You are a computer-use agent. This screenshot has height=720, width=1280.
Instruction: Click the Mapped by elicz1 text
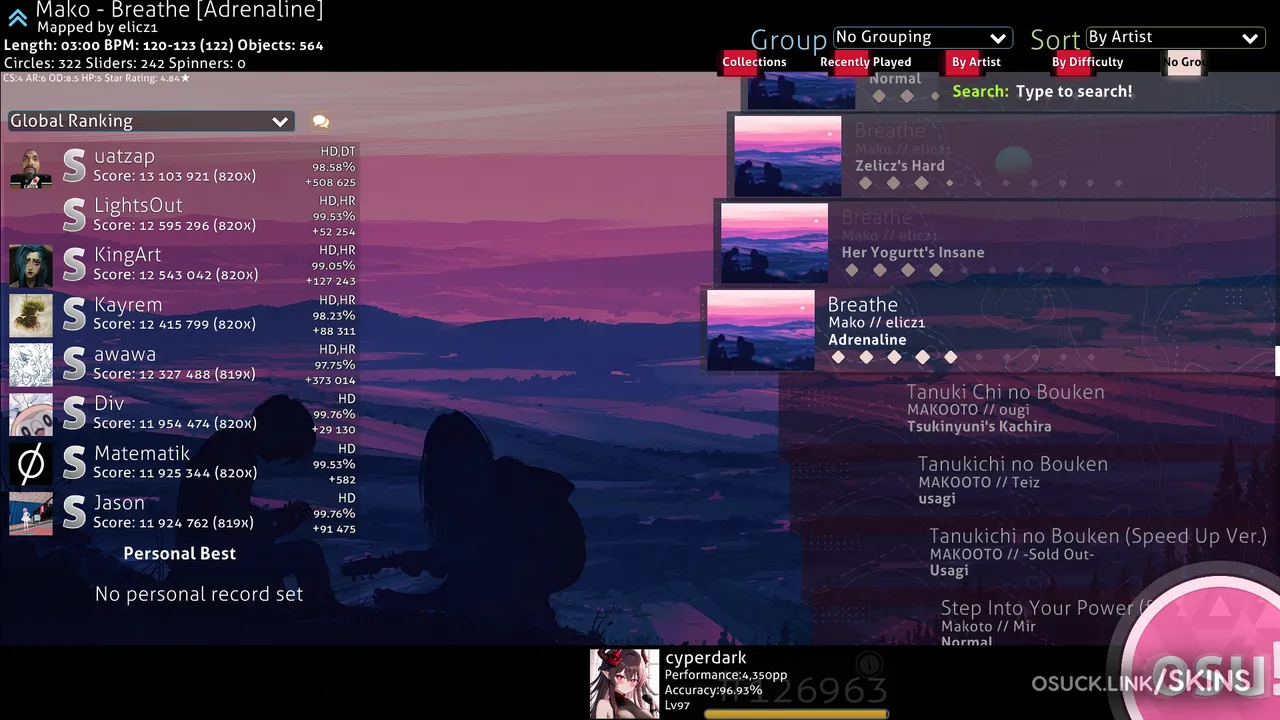coord(97,28)
